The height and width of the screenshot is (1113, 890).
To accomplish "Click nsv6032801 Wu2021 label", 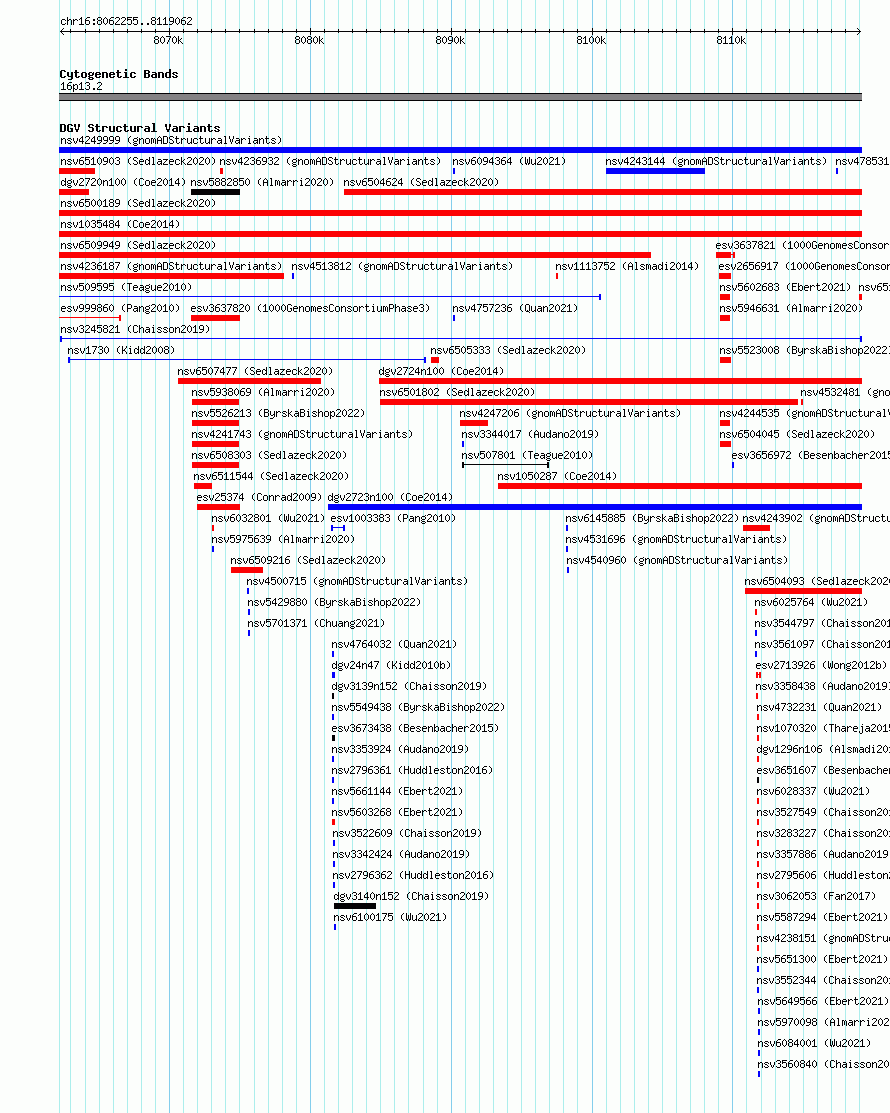I will click(268, 518).
